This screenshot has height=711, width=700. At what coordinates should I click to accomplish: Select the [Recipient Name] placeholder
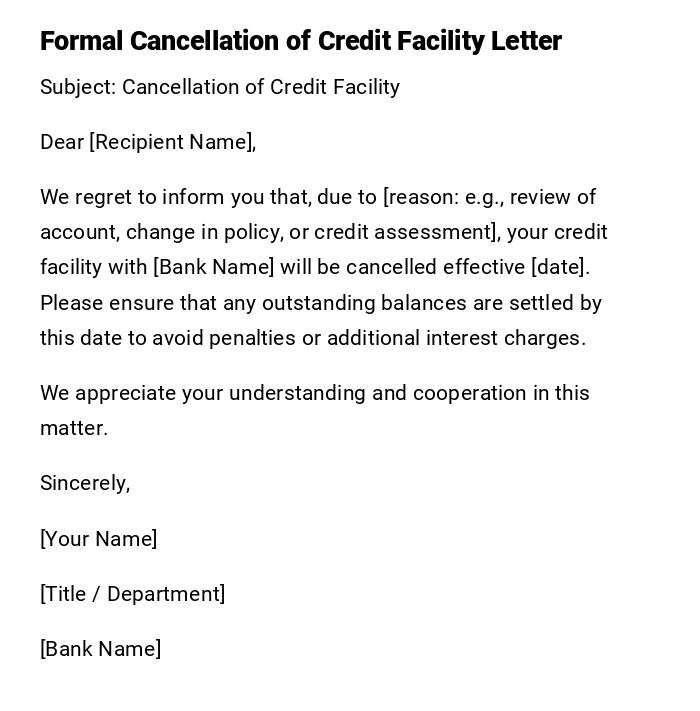pos(172,142)
